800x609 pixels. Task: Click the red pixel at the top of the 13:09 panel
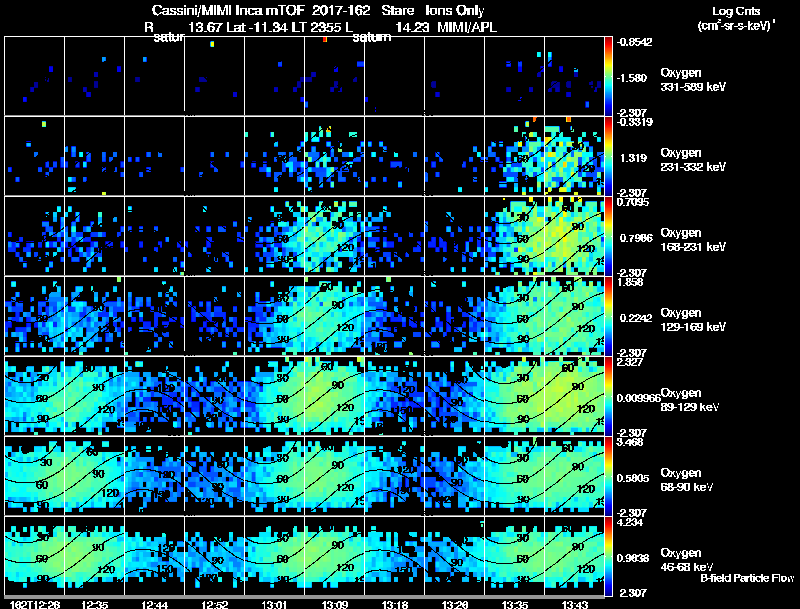325,39
